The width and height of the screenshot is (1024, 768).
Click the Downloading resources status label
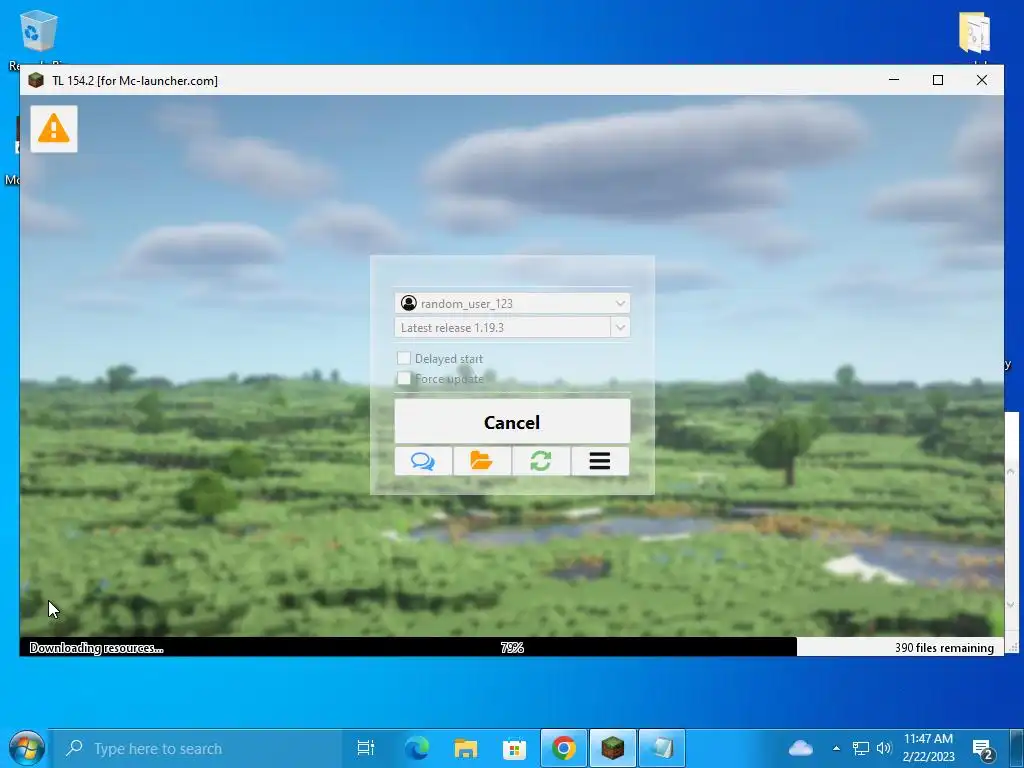click(x=97, y=648)
